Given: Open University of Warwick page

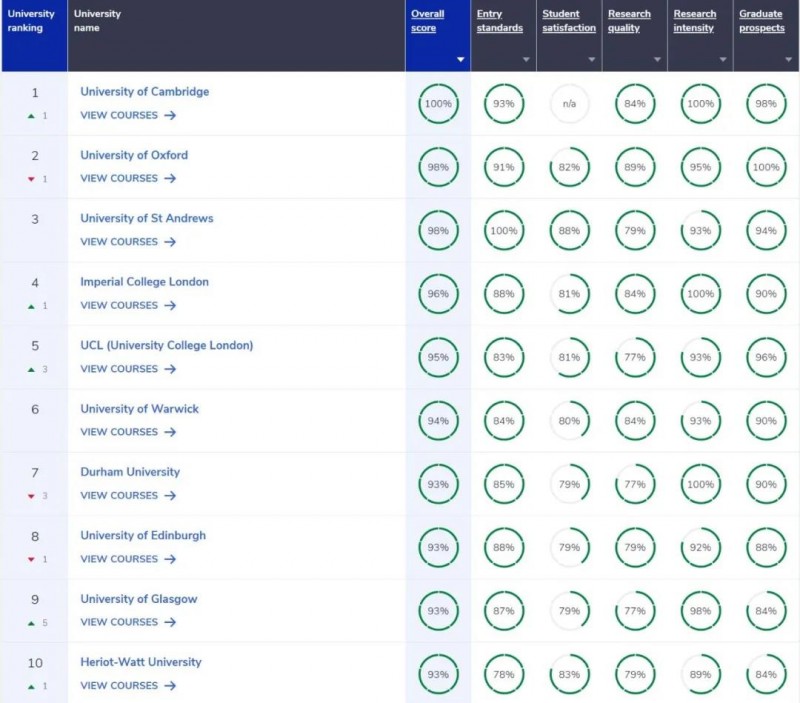Looking at the screenshot, I should point(139,409).
